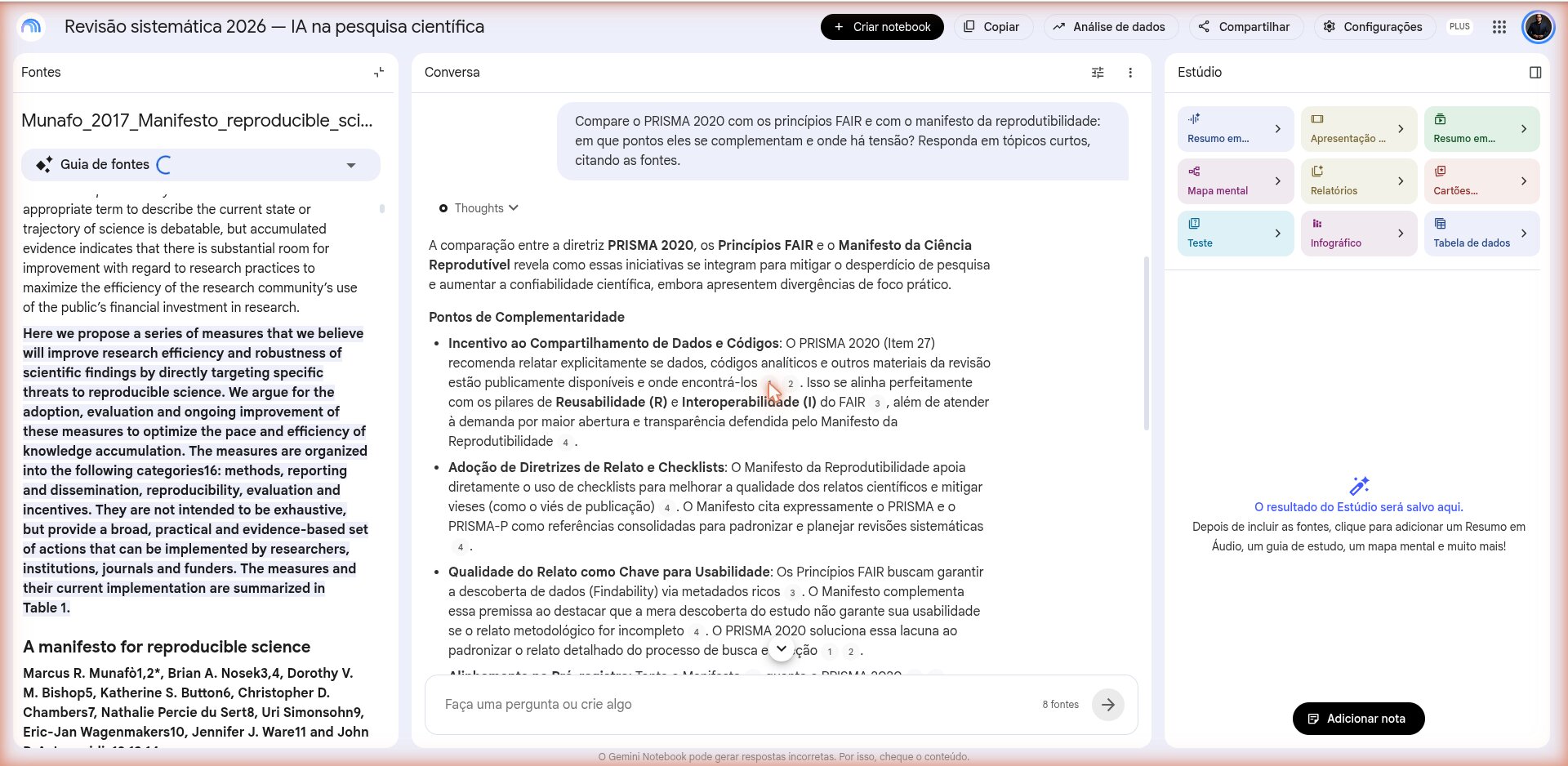Open the Teste card

[x=1236, y=234]
